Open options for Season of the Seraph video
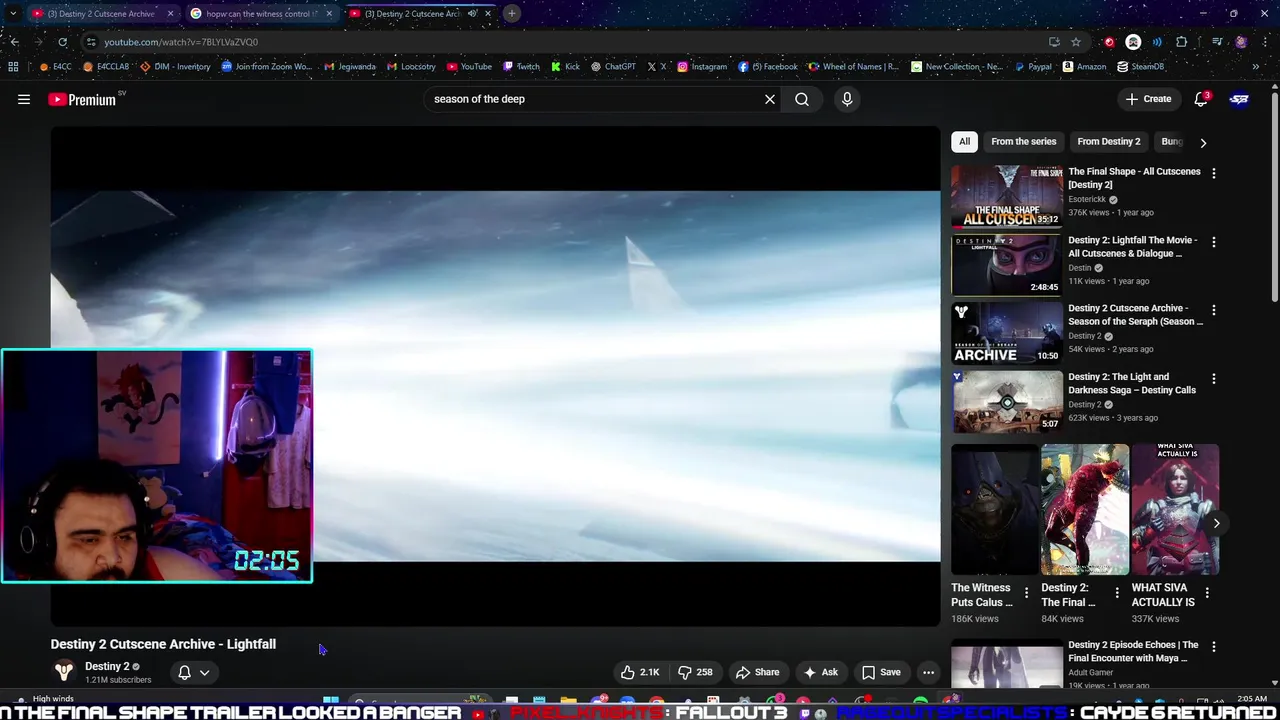The height and width of the screenshot is (720, 1280). 1214,310
